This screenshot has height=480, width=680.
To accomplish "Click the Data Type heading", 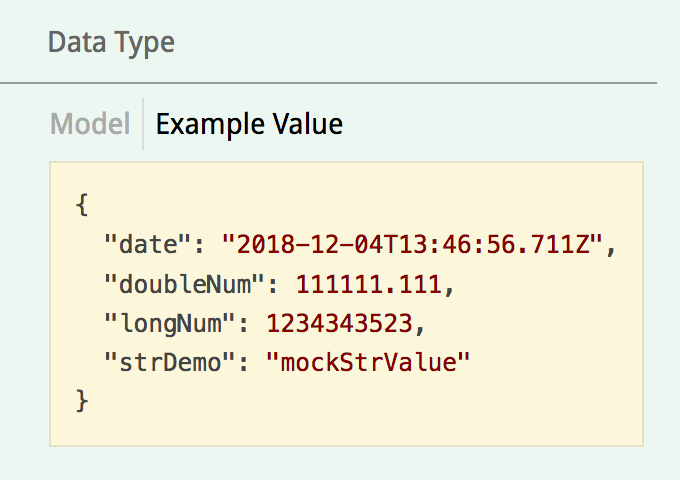I will tap(111, 43).
